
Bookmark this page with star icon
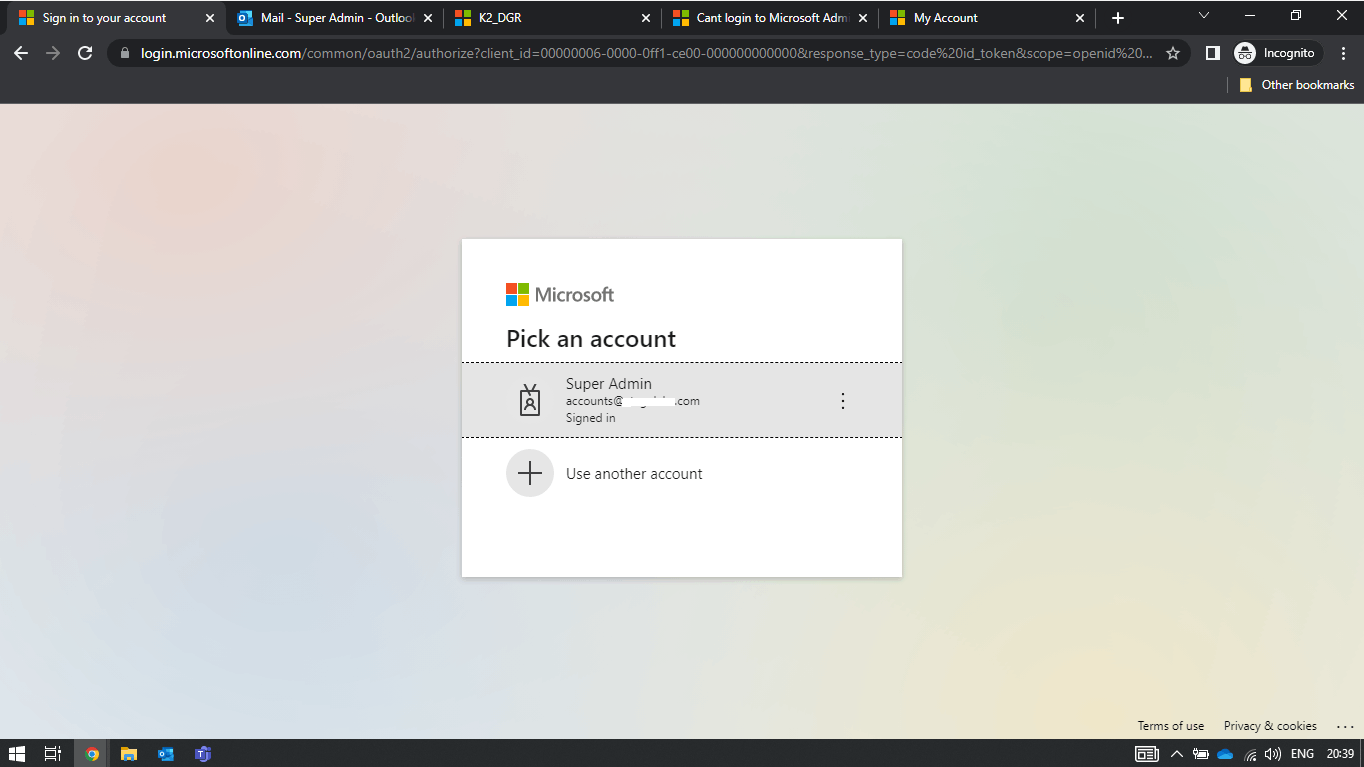(1173, 53)
